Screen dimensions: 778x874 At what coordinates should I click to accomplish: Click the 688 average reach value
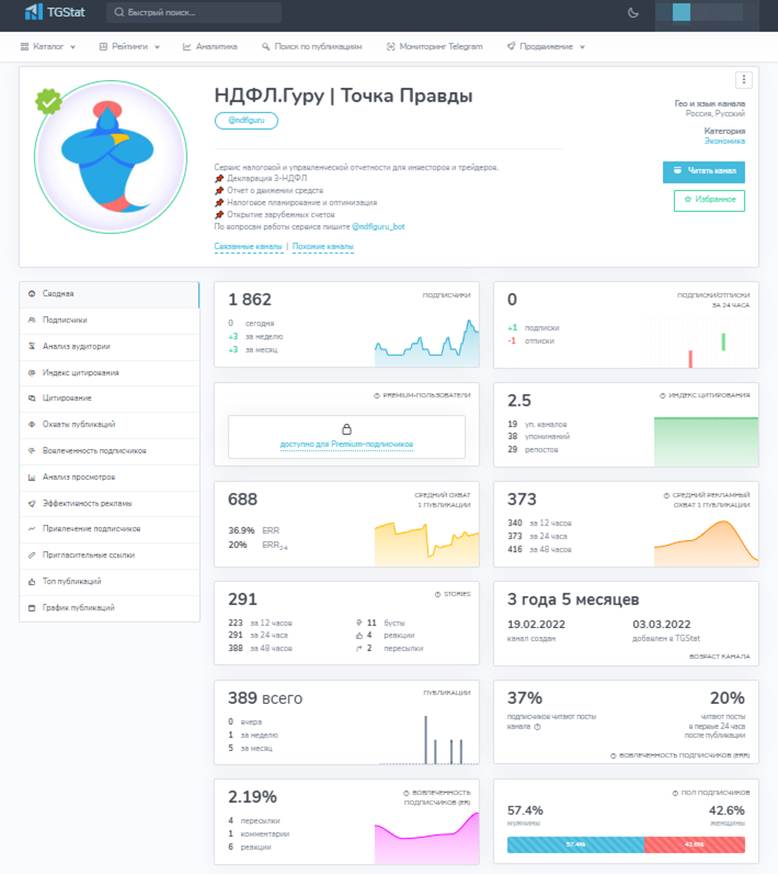tap(242, 499)
